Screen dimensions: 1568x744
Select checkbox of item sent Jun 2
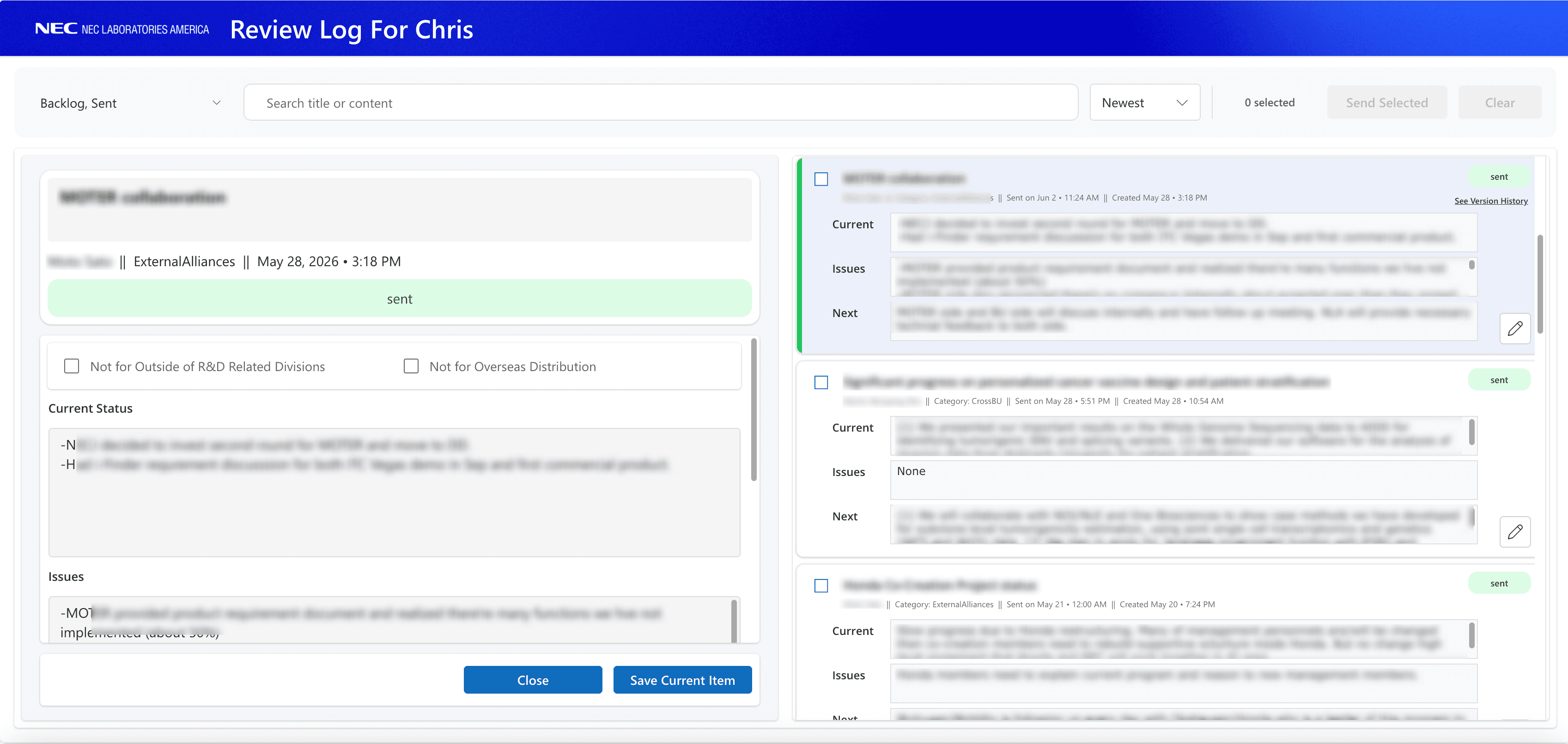821,179
